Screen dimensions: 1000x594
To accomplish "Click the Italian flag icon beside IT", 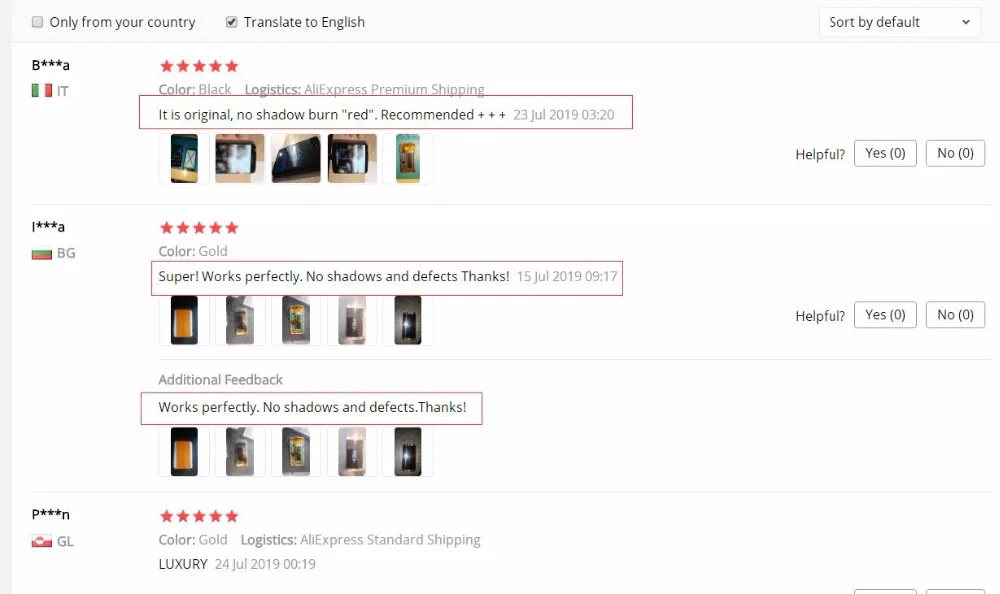I will coord(41,91).
